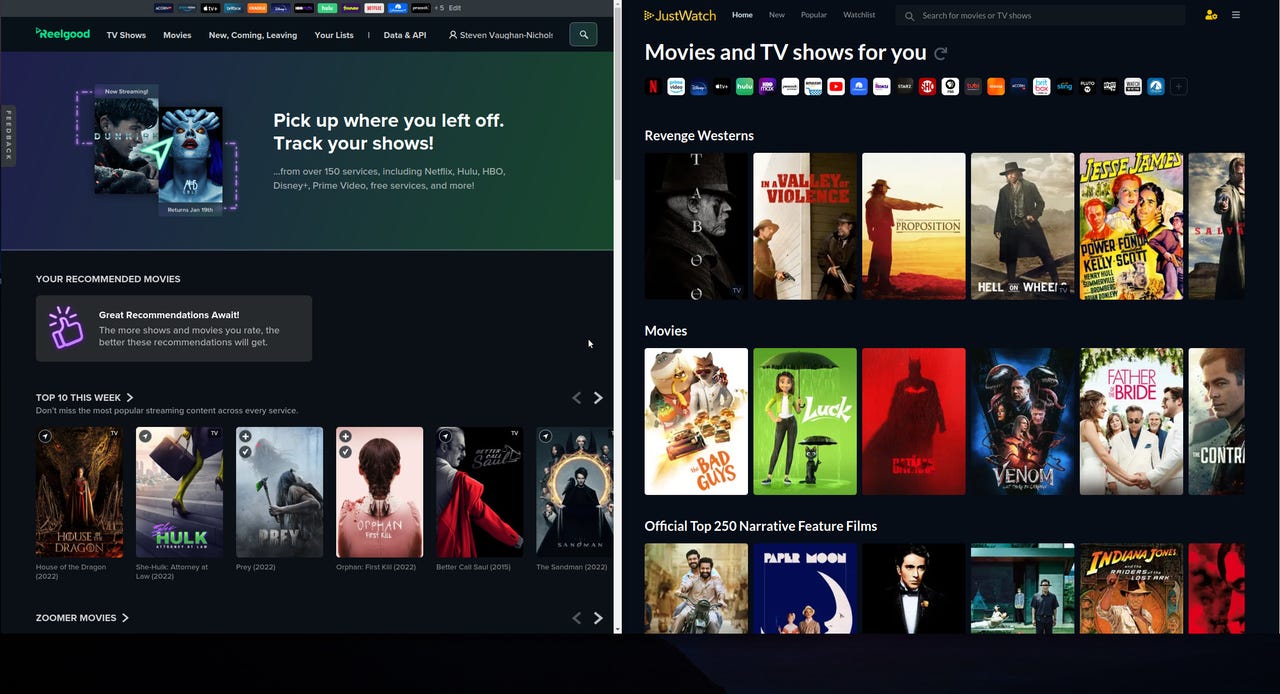Image resolution: width=1280 pixels, height=694 pixels.
Task: Select the Tubi provider icon in JustWatch
Action: [x=973, y=86]
